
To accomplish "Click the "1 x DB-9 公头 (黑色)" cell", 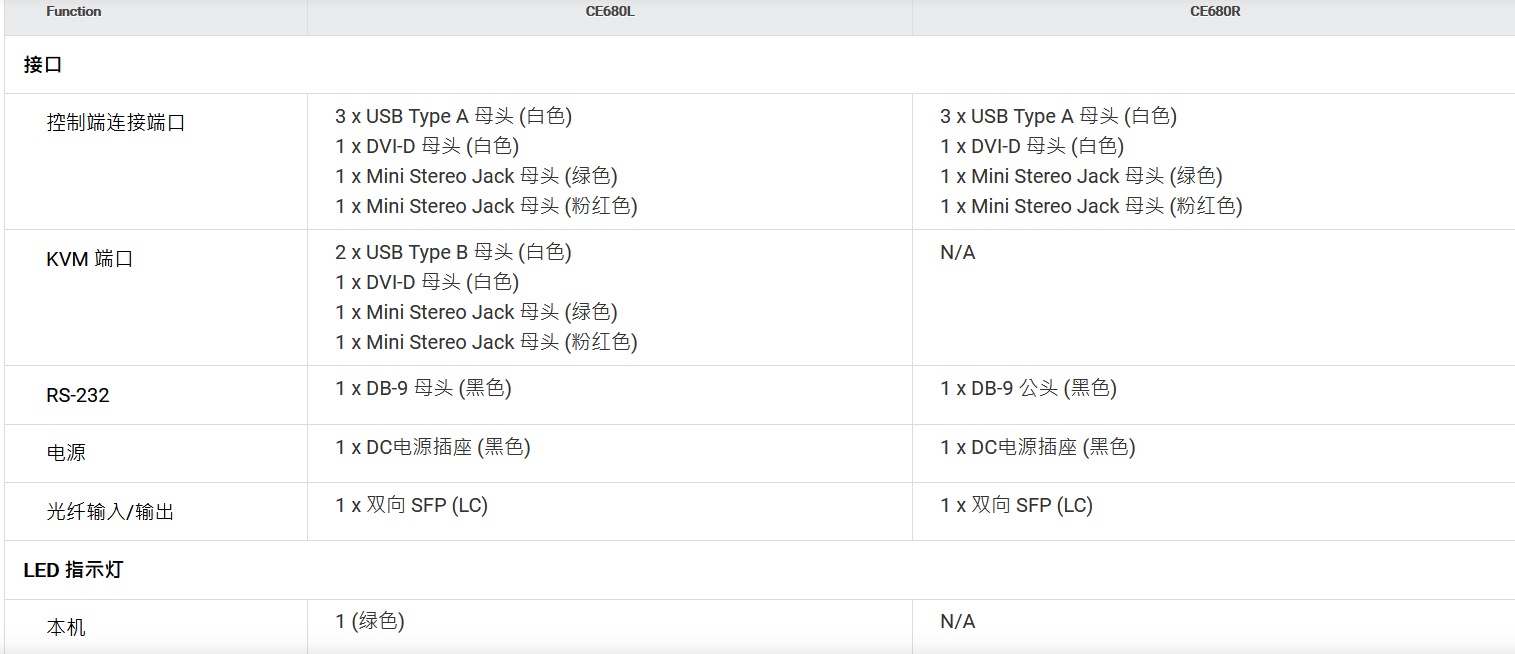I will [1028, 388].
